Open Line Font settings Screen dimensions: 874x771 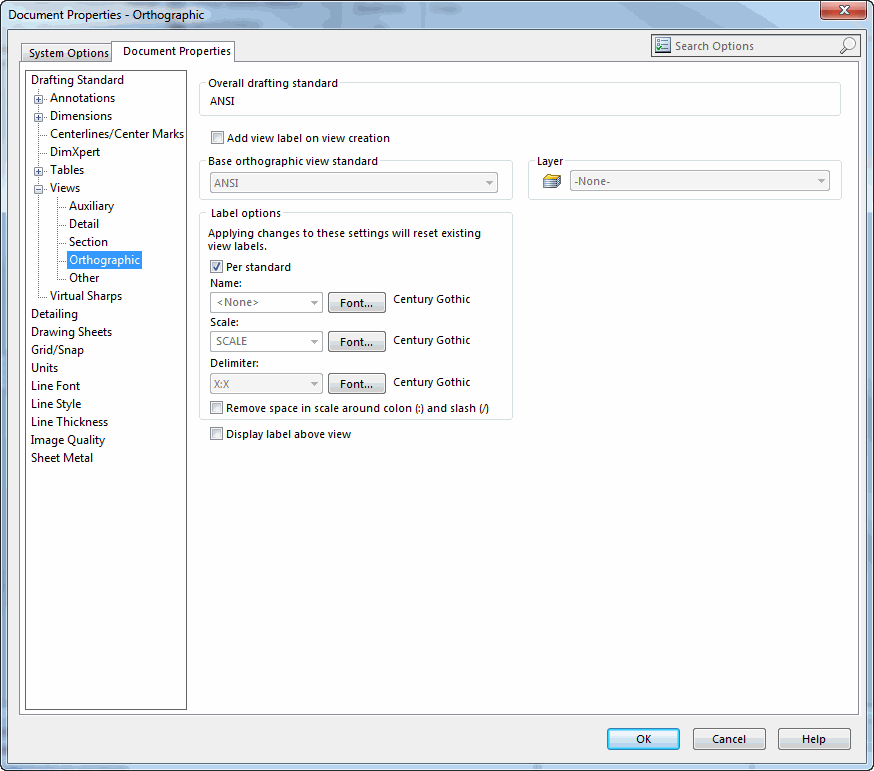[x=56, y=386]
